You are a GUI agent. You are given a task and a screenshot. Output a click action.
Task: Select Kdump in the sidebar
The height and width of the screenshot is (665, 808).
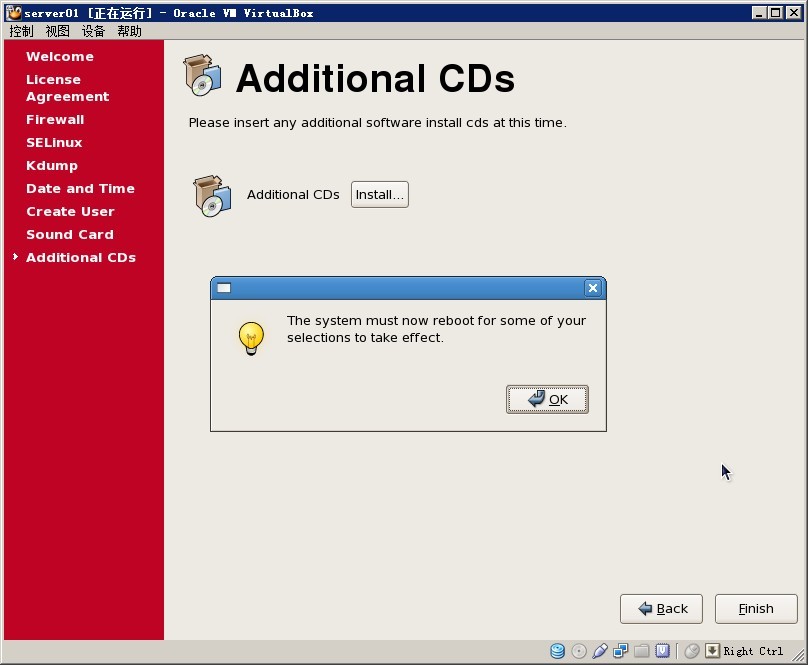pyautogui.click(x=52, y=165)
